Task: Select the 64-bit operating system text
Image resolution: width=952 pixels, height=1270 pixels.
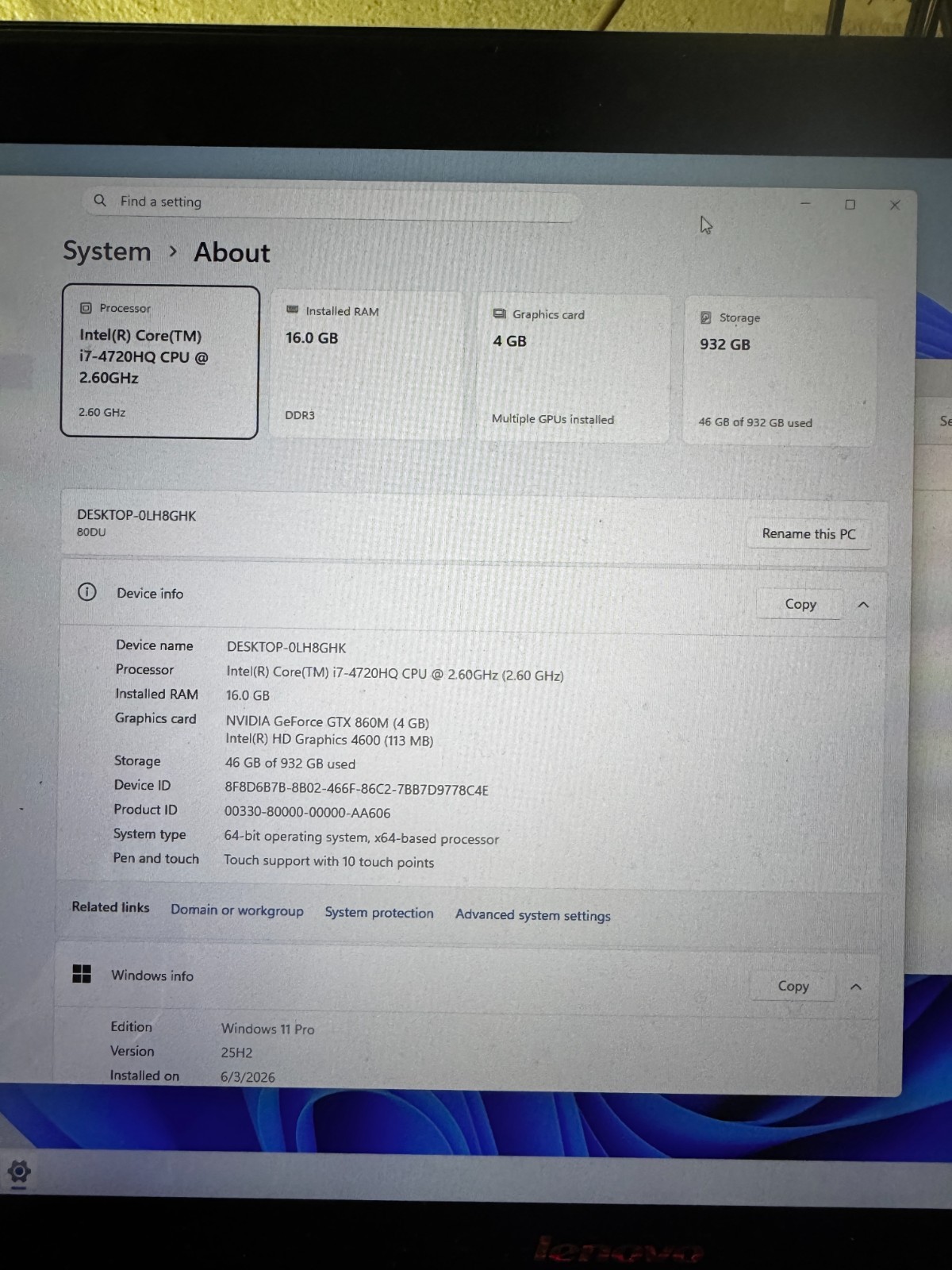Action: coord(361,837)
